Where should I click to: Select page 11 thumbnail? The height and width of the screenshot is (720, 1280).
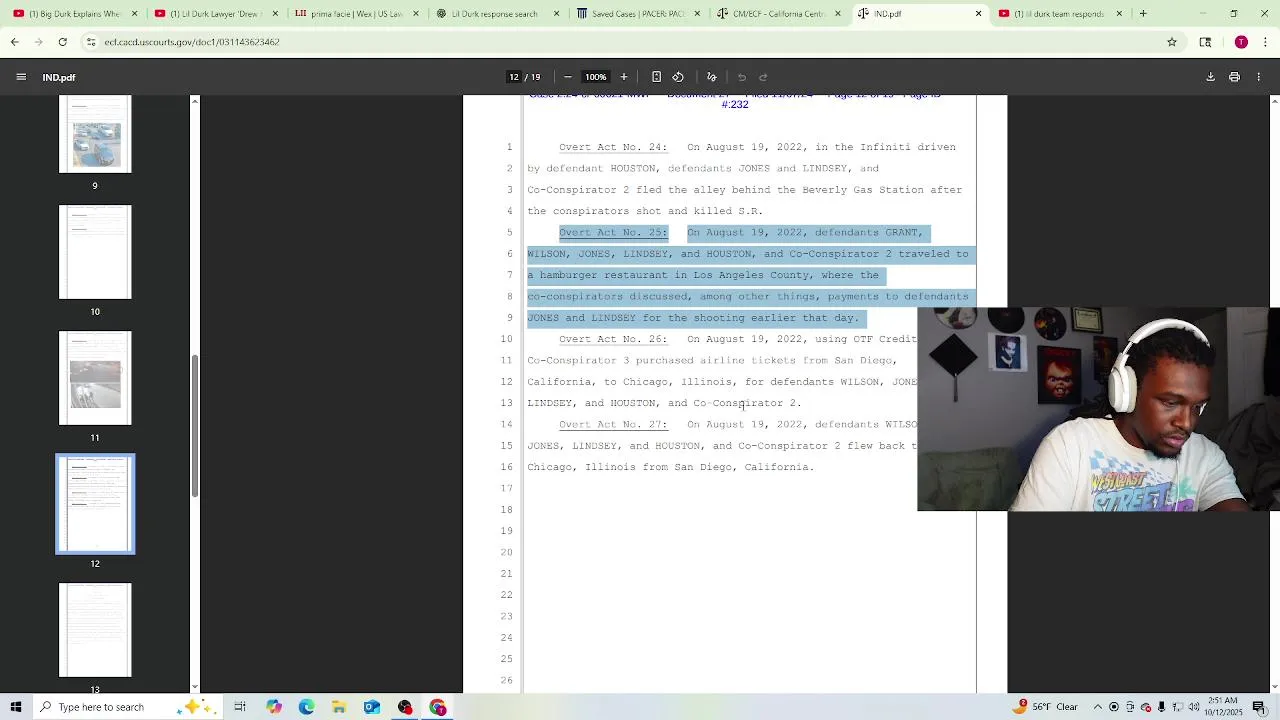point(95,378)
